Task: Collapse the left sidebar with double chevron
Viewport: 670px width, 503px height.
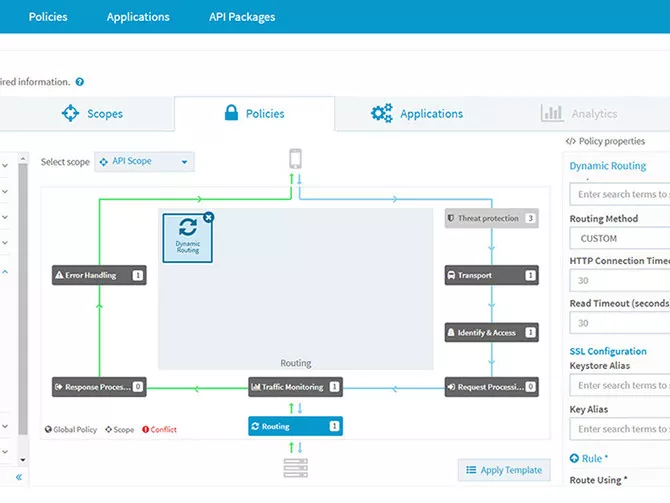Action: 18,477
